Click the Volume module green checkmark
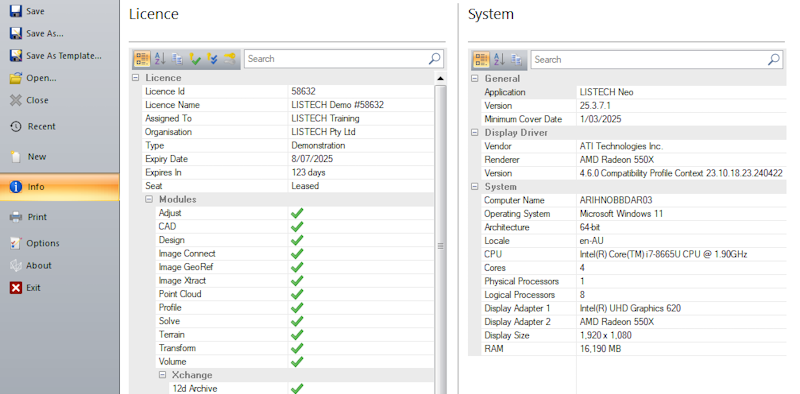 pyautogui.click(x=297, y=362)
